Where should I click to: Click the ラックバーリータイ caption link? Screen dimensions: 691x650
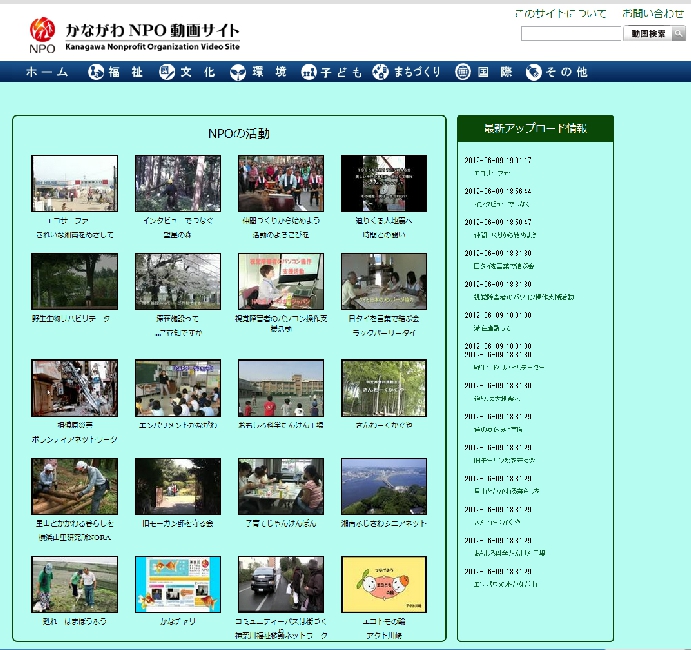tap(384, 333)
